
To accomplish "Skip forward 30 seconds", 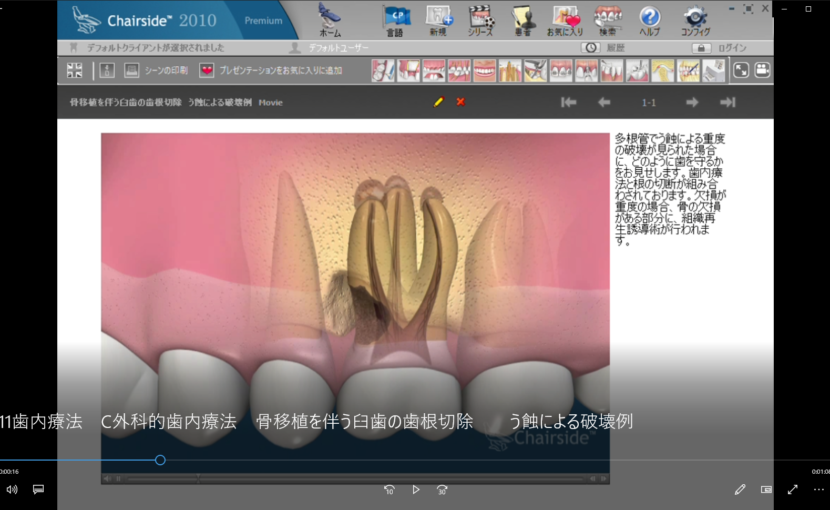I will pos(442,490).
